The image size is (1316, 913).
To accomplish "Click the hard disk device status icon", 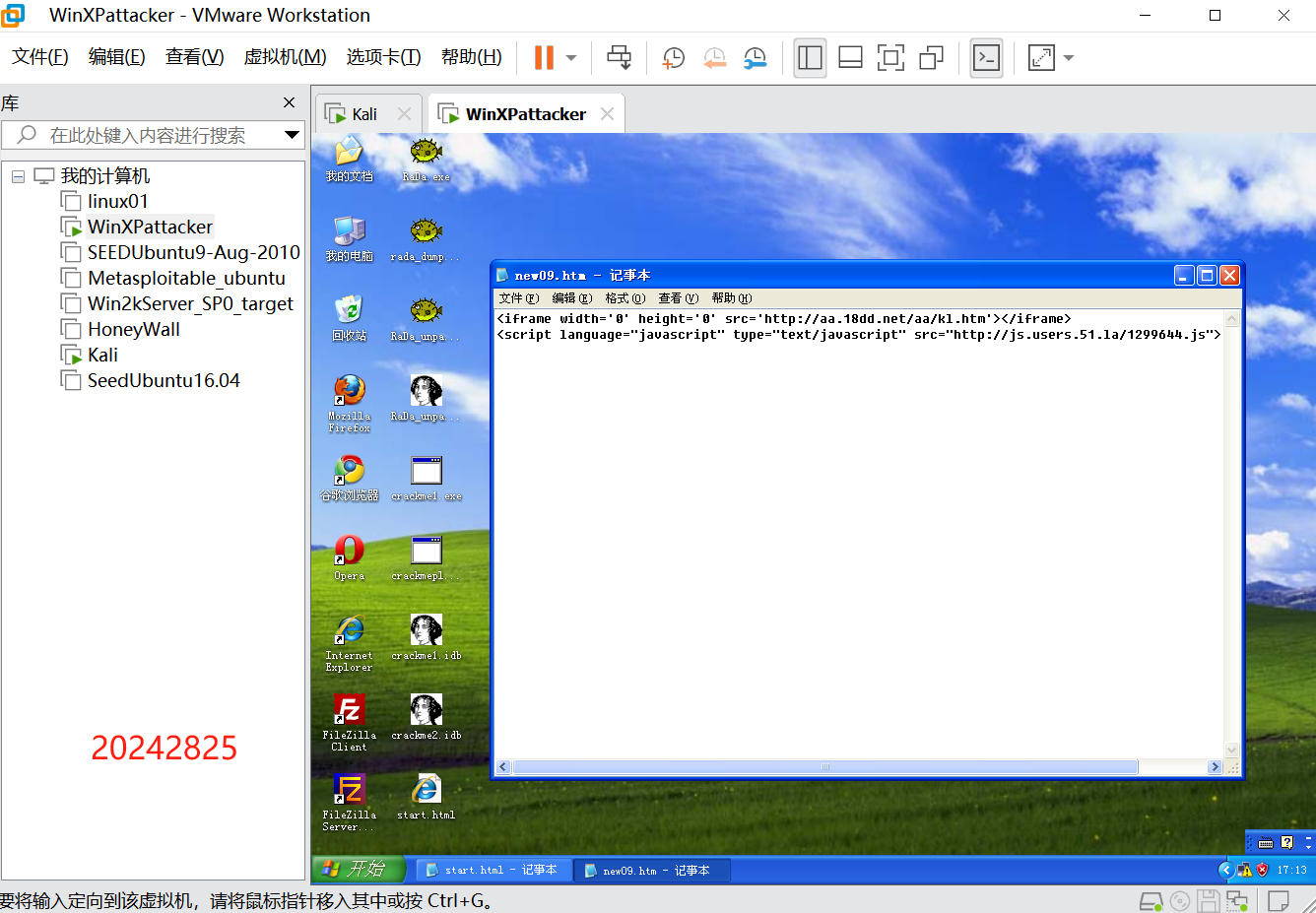I will pos(1151,901).
